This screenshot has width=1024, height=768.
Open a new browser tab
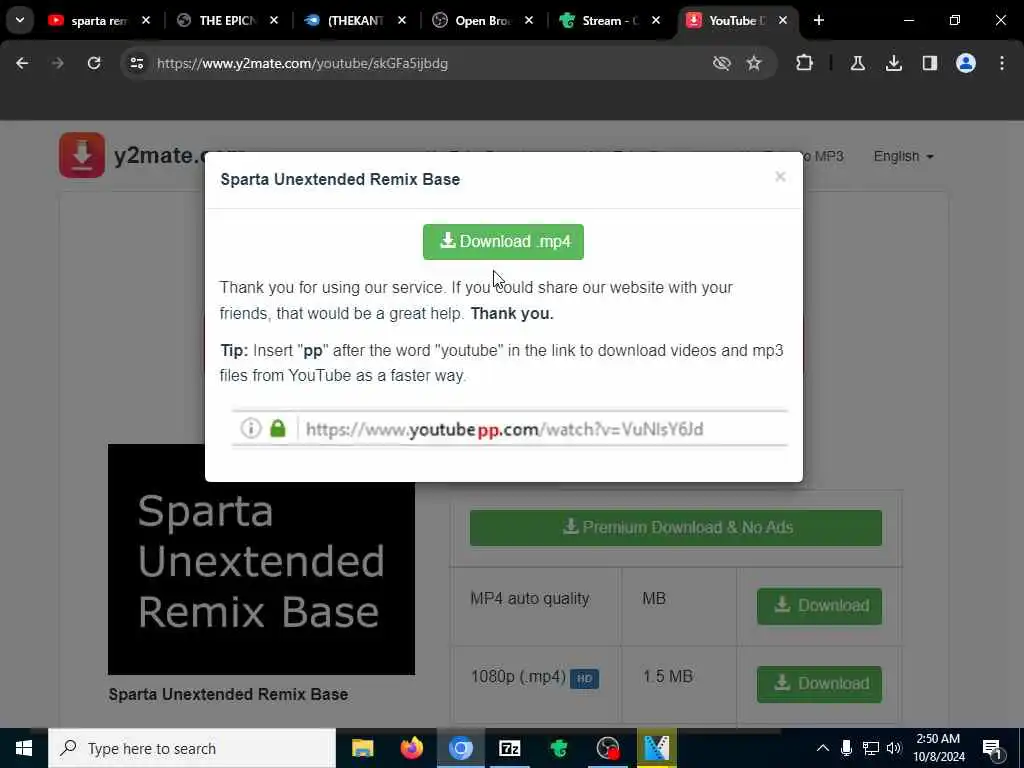(819, 20)
